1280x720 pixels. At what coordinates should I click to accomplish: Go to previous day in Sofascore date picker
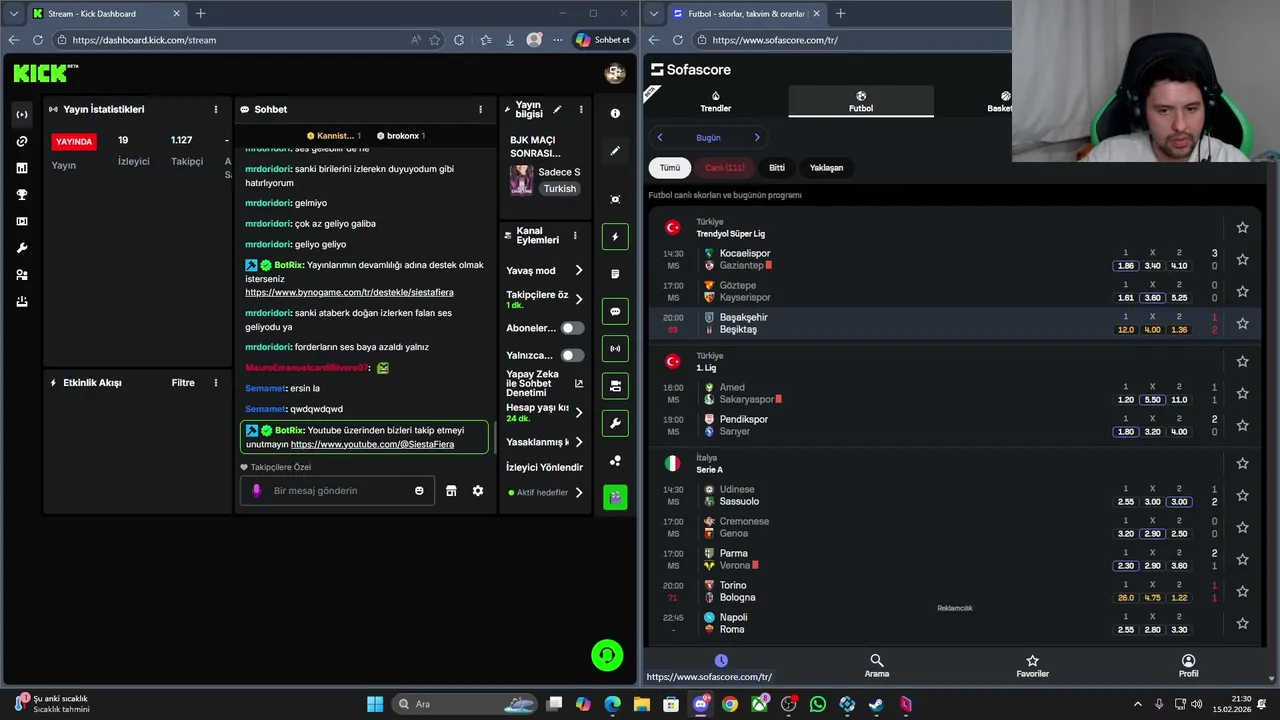(x=660, y=138)
